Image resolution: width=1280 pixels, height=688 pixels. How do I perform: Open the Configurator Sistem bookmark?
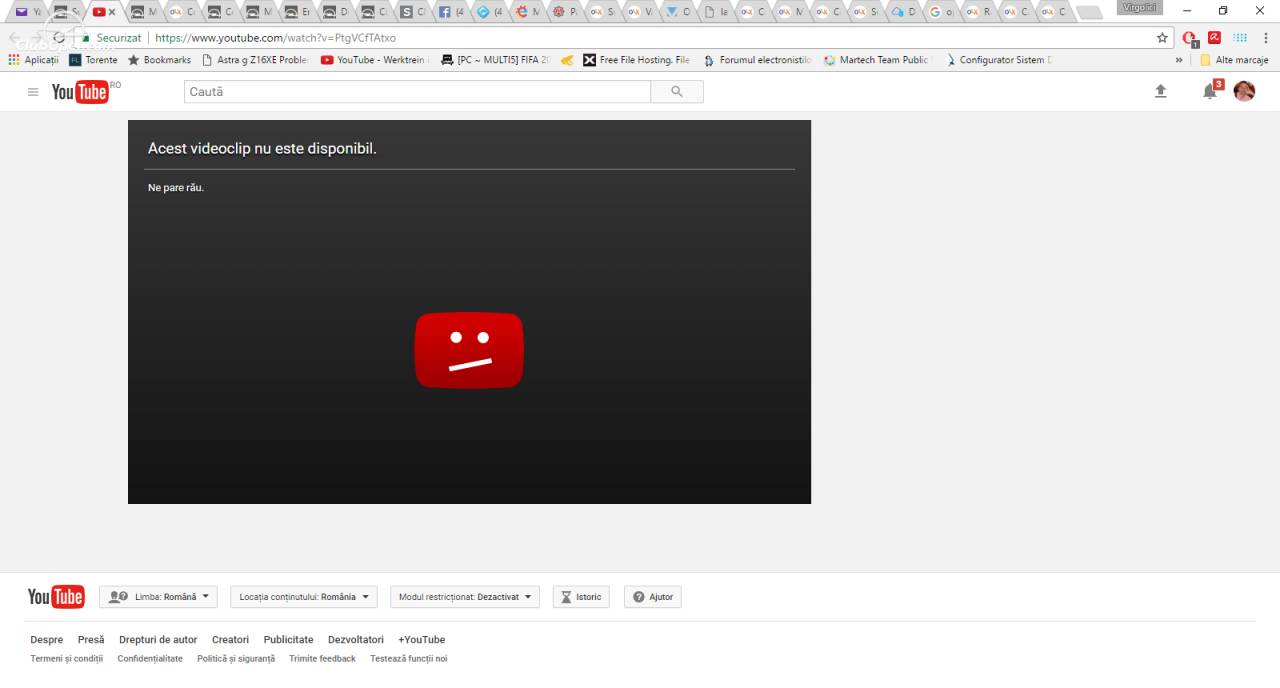point(998,60)
